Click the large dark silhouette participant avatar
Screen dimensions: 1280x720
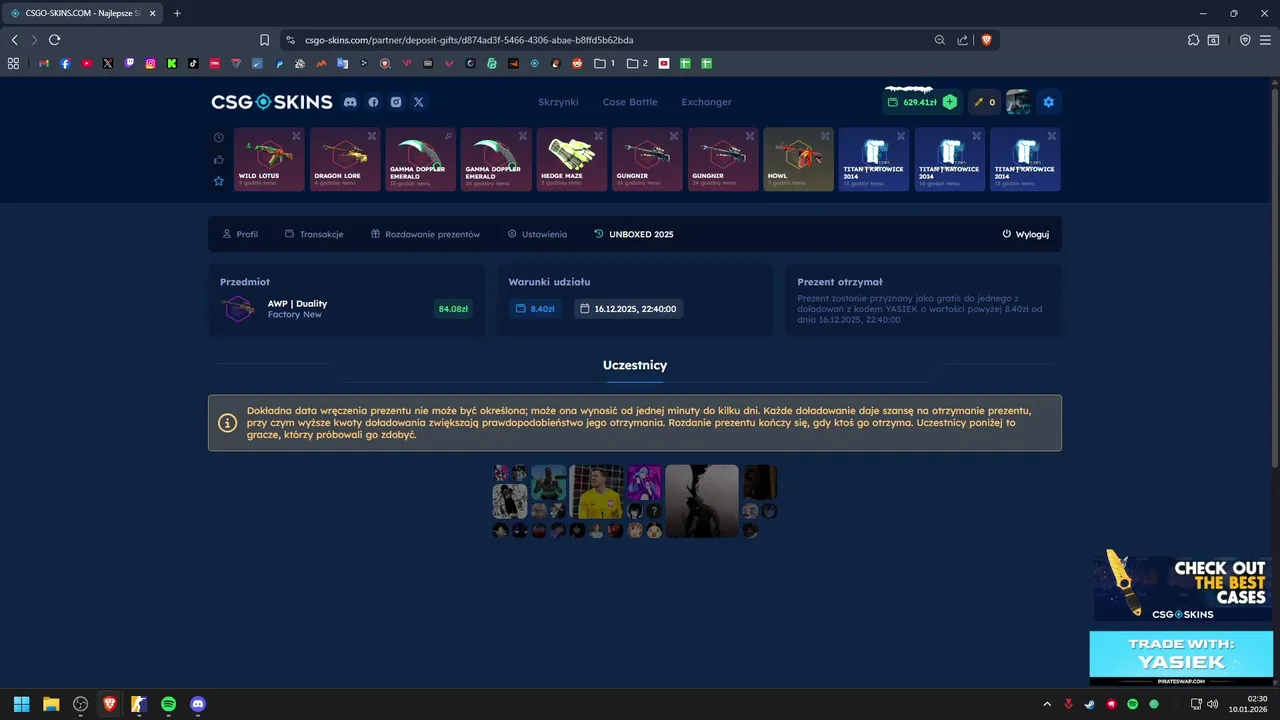pos(702,501)
